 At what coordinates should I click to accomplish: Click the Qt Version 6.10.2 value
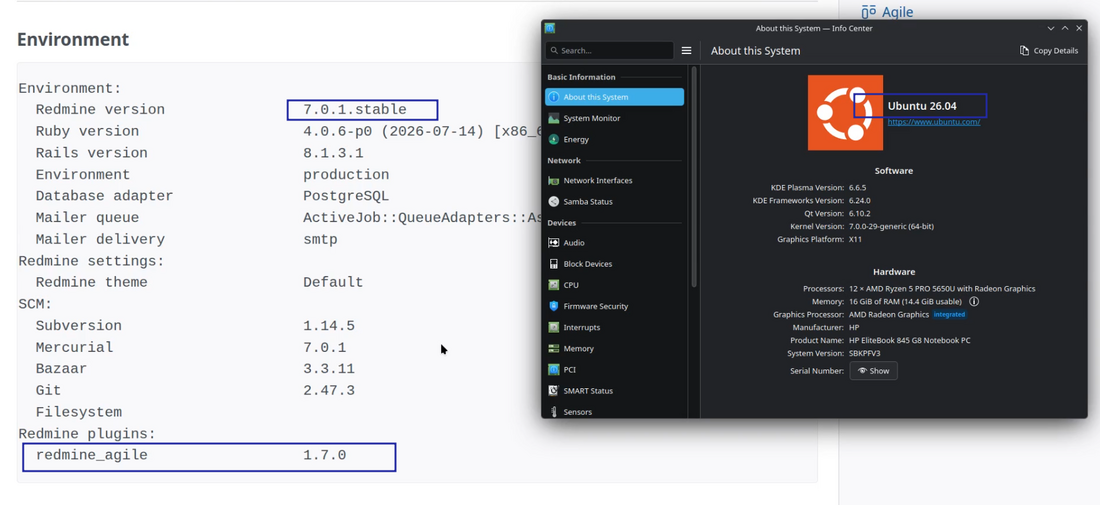point(859,213)
